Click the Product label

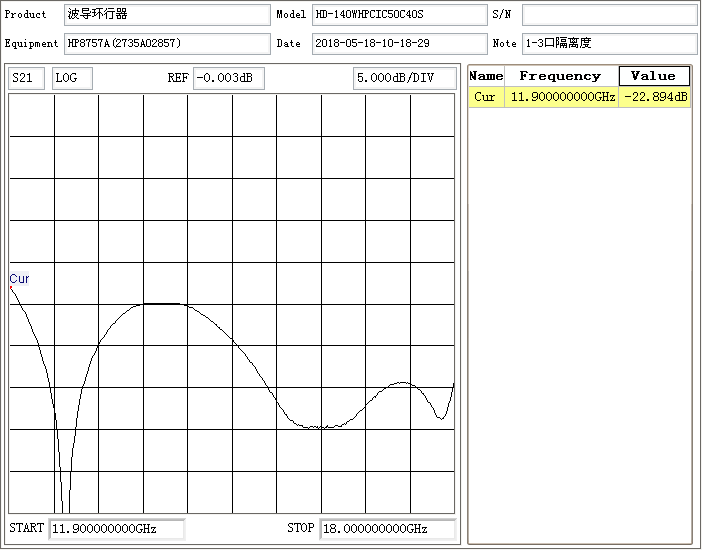coord(25,14)
